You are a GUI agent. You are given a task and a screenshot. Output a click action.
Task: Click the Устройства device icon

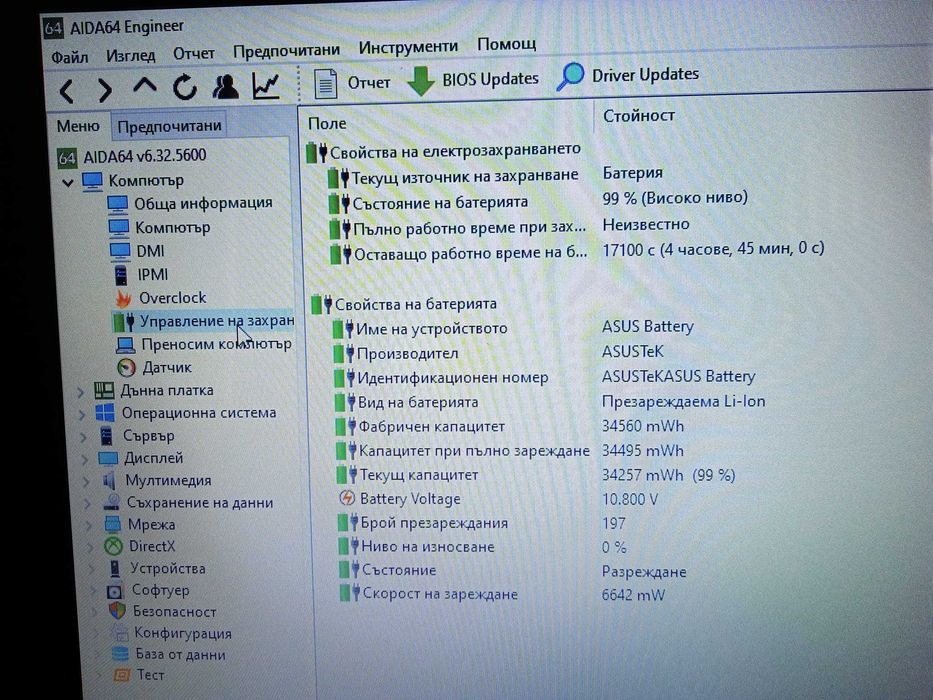click(115, 568)
